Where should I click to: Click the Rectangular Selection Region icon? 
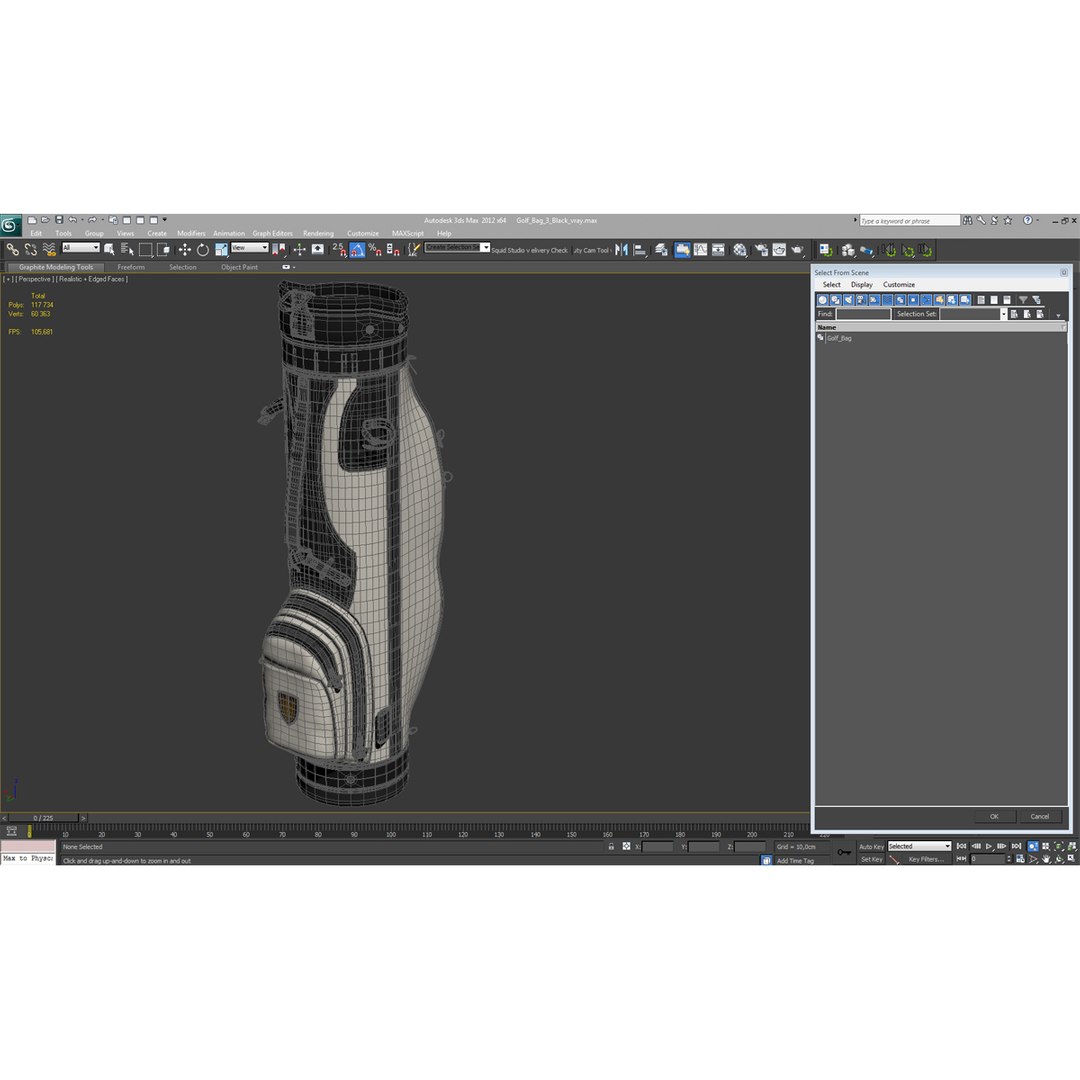145,250
